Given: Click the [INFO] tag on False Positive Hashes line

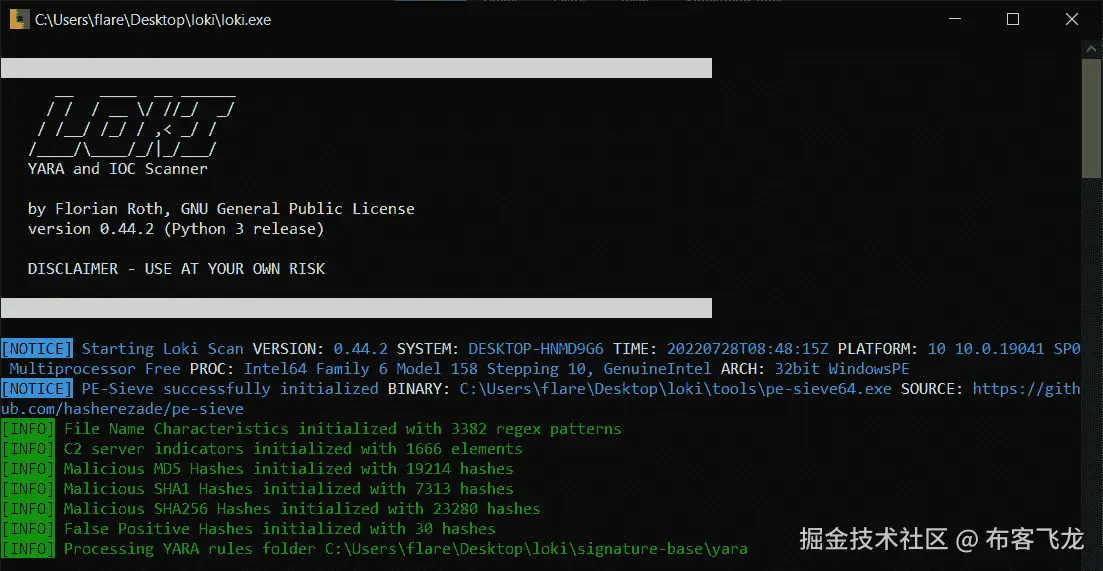Looking at the screenshot, I should (x=28, y=528).
